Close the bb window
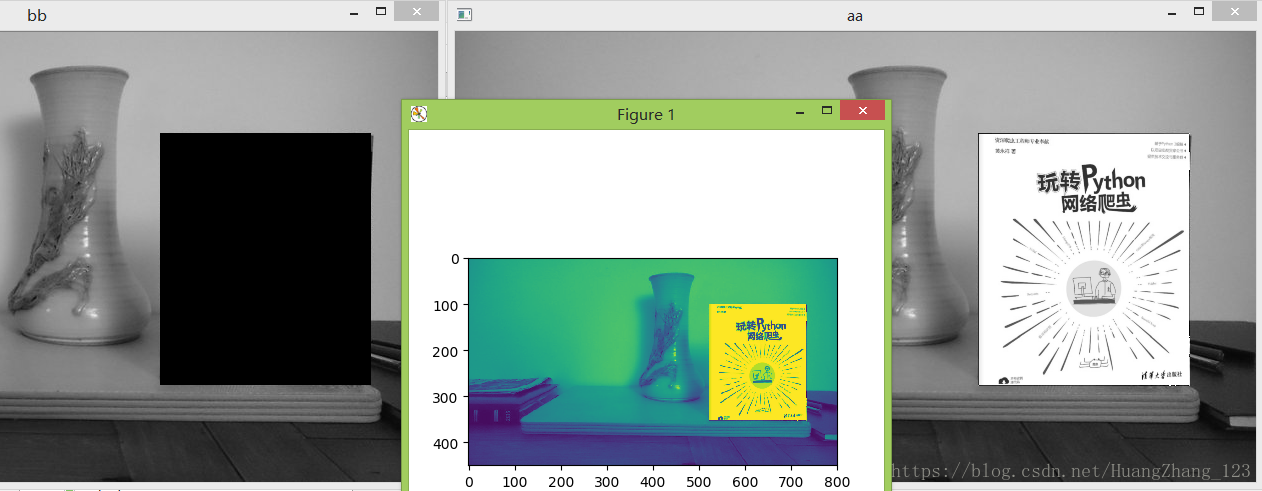The image size is (1262, 491). pyautogui.click(x=416, y=11)
